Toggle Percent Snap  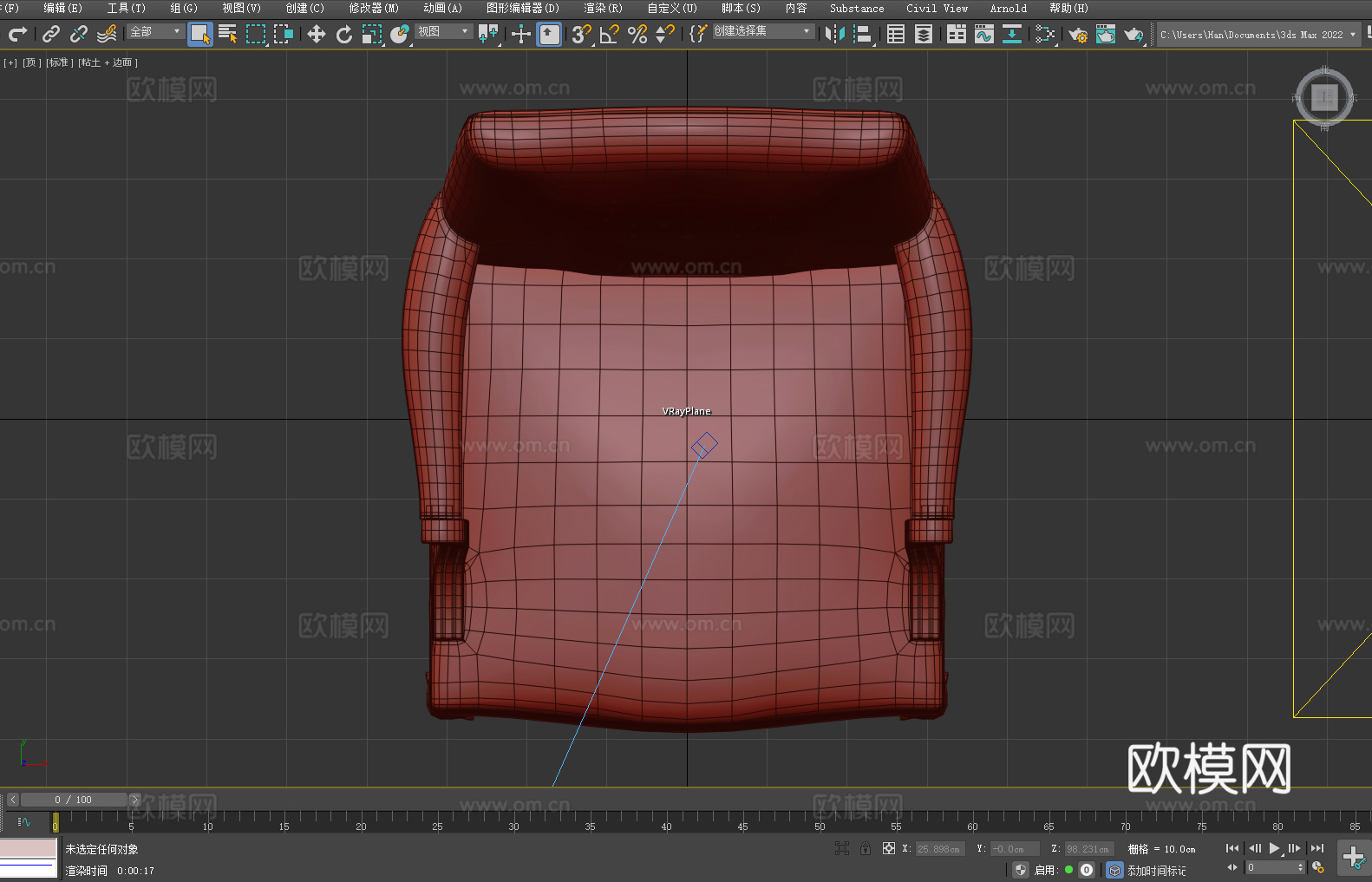(637, 34)
